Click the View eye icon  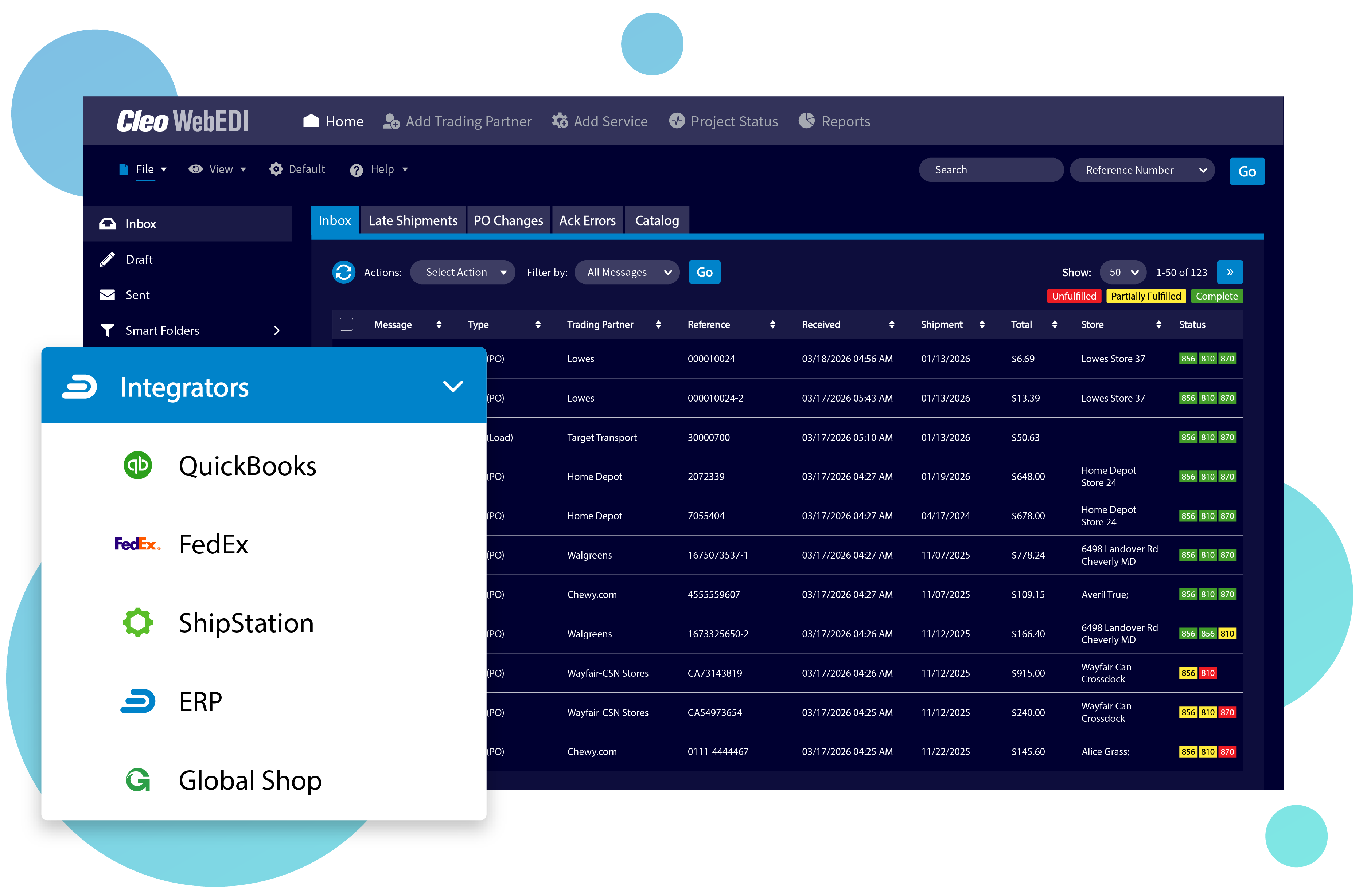[195, 169]
